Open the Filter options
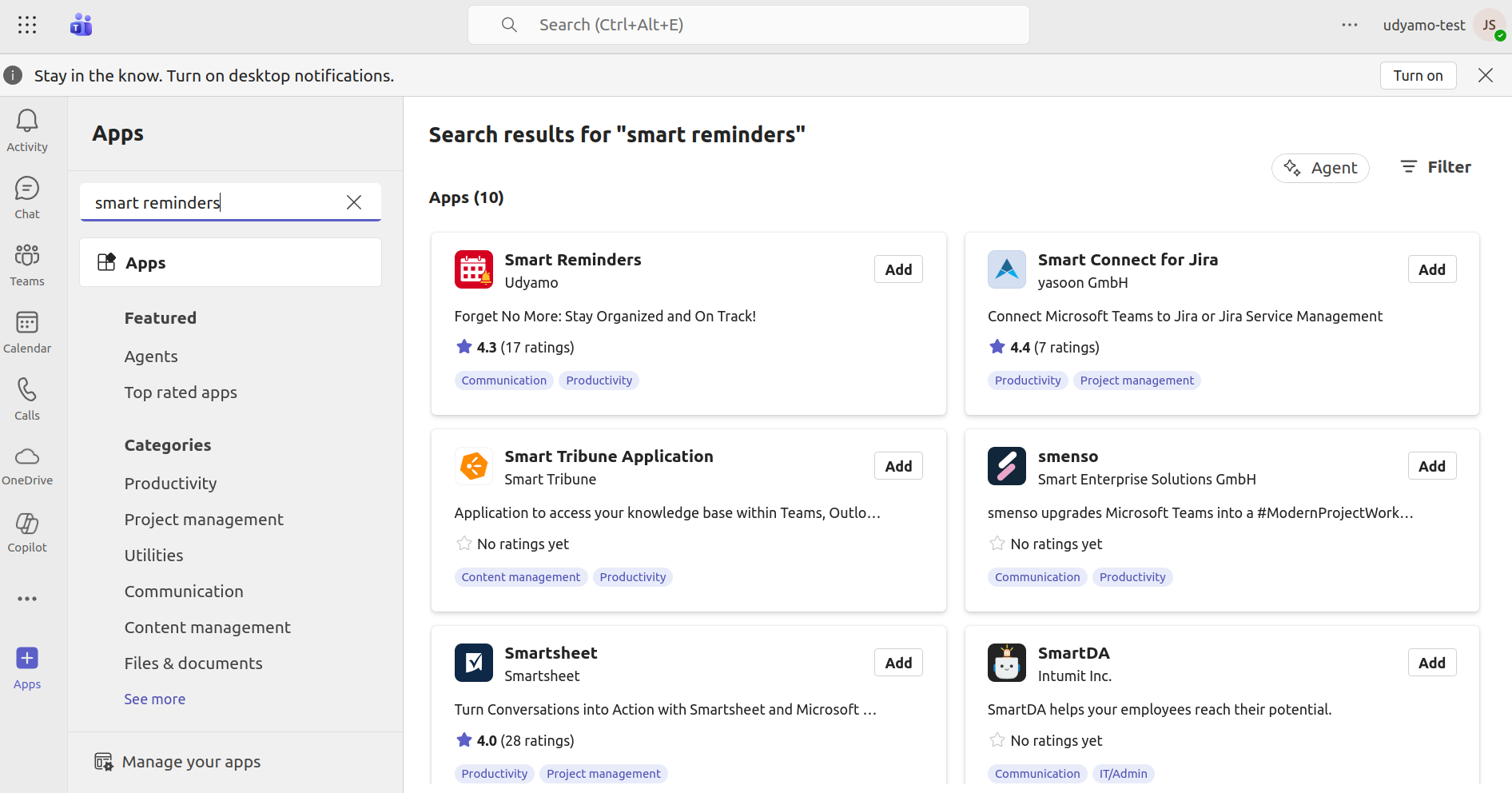 pos(1435,167)
